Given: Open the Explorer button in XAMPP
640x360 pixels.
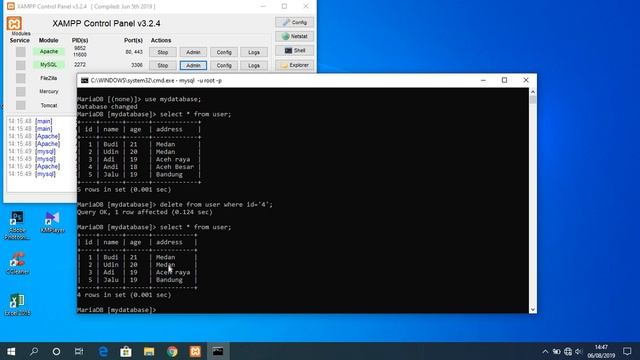Looking at the screenshot, I should coord(294,65).
